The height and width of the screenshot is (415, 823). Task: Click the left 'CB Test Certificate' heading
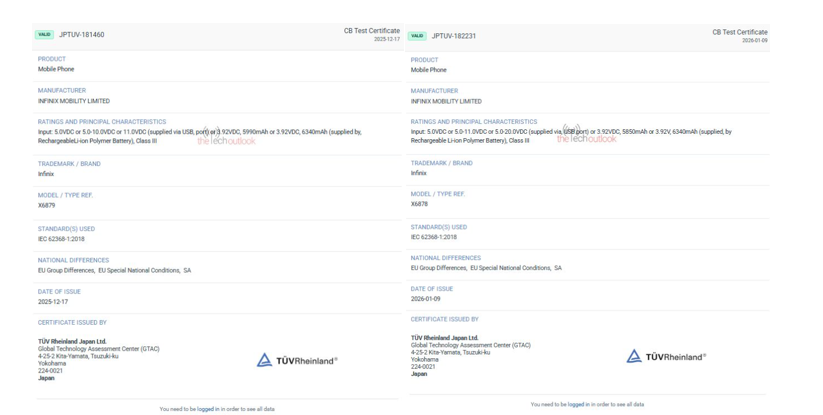pyautogui.click(x=371, y=31)
